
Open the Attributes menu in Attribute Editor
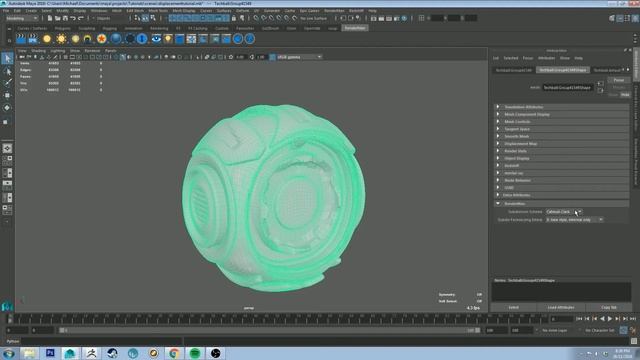tap(546, 58)
